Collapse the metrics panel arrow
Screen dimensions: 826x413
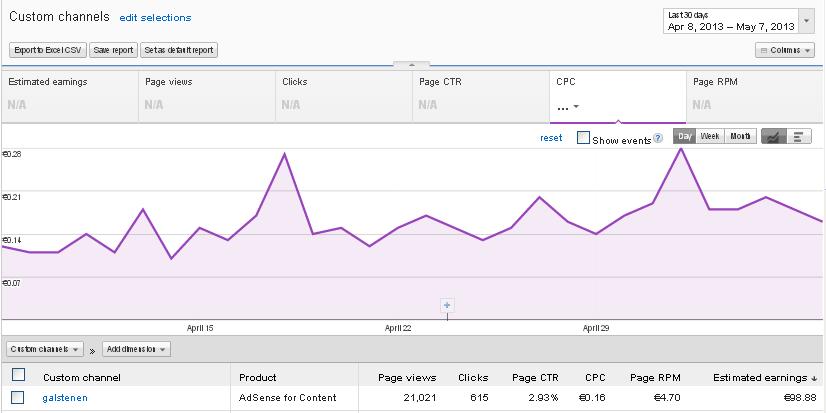pos(412,65)
